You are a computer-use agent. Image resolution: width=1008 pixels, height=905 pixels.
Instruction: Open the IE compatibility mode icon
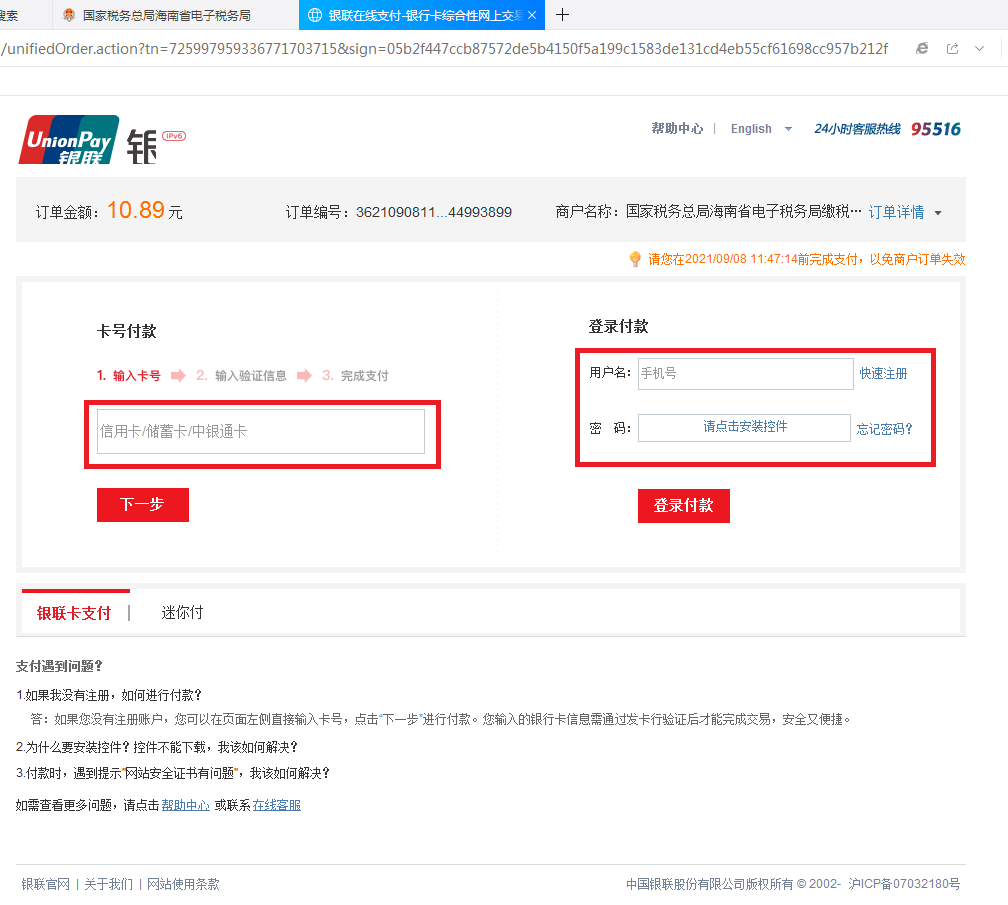[922, 48]
